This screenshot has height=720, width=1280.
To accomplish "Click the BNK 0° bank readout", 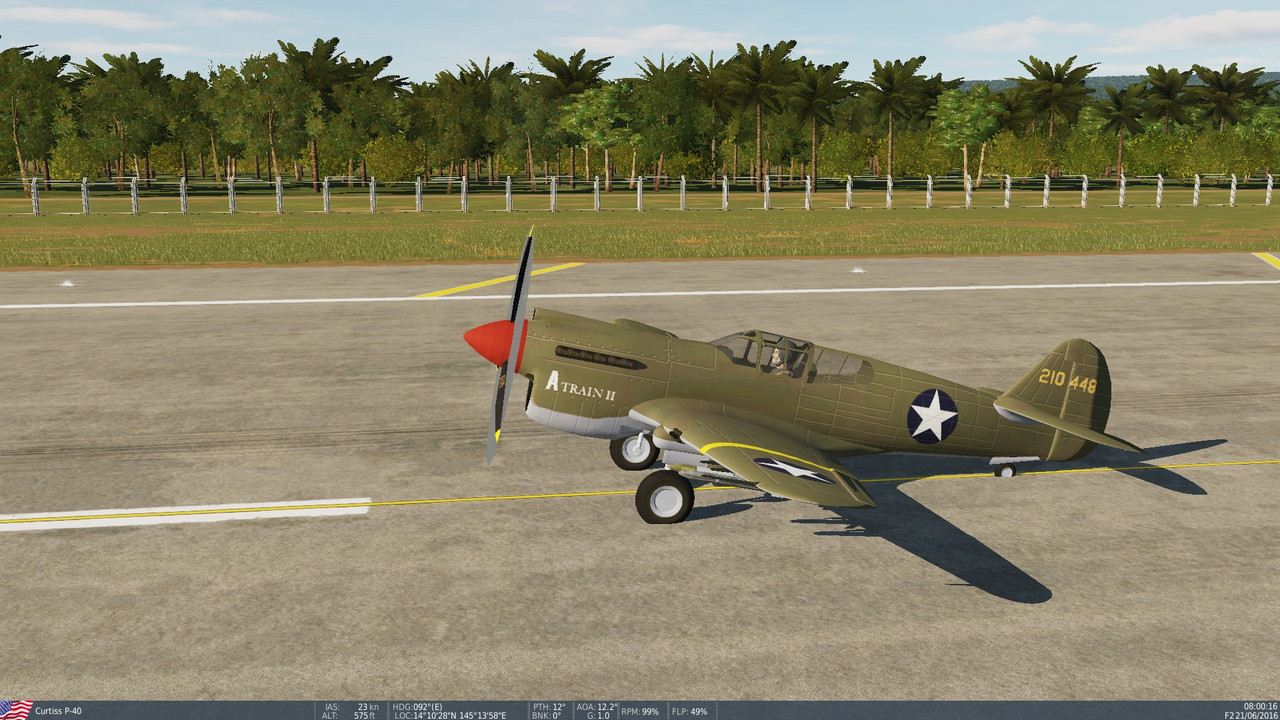I will (547, 716).
